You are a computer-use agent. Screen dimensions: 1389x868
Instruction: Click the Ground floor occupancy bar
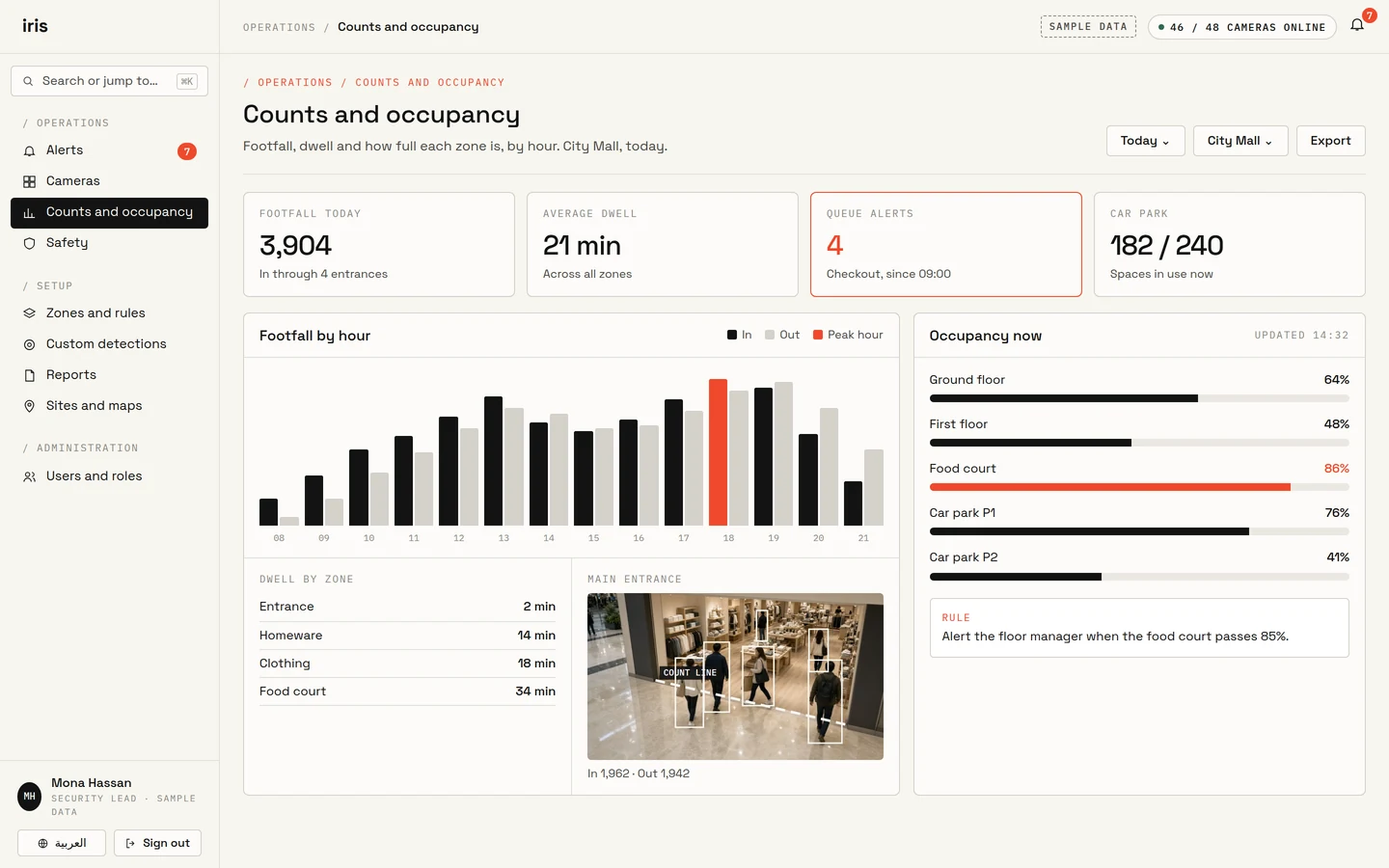pyautogui.click(x=1139, y=398)
